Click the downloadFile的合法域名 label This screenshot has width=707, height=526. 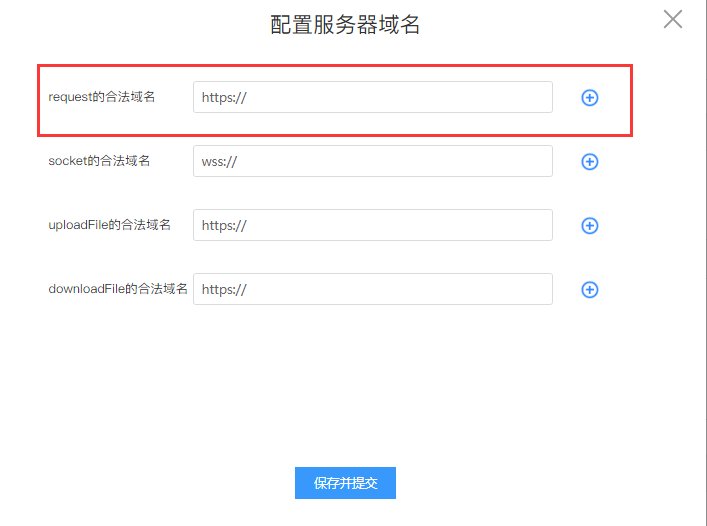tap(118, 289)
